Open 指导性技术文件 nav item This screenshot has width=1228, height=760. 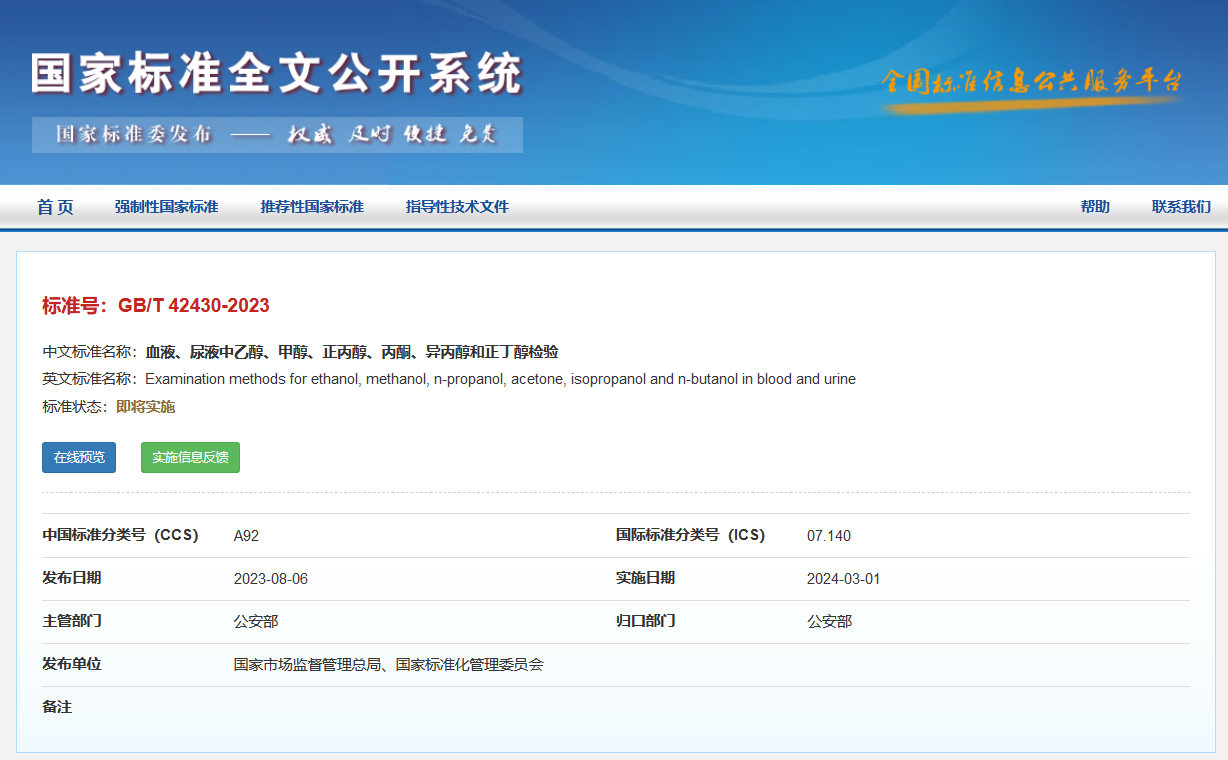point(457,207)
